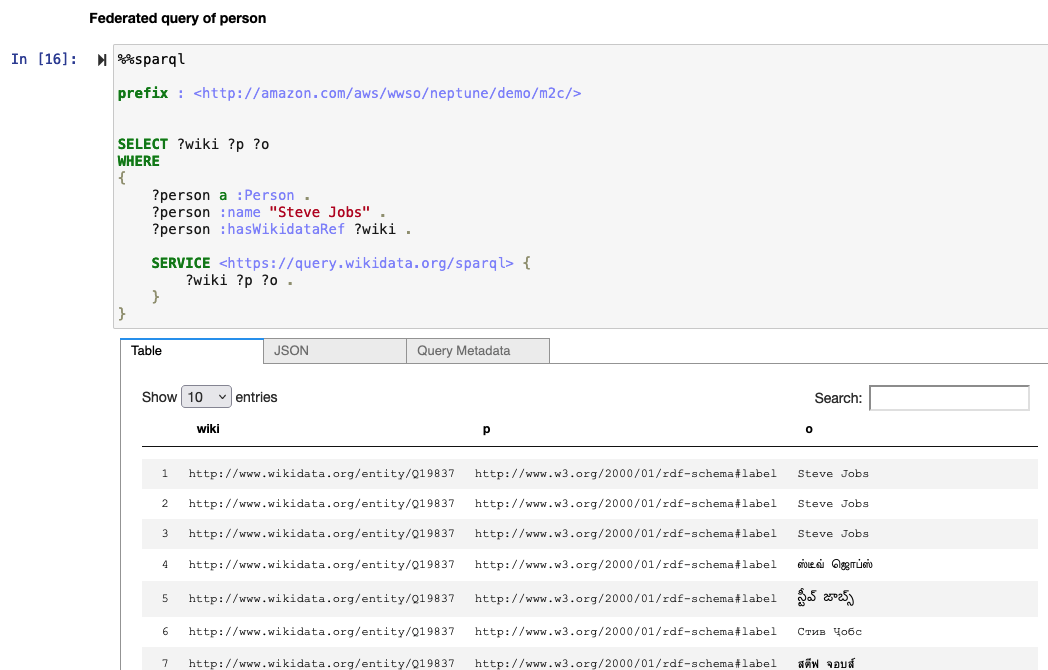Run the SPARQL query cell
Screen dimensions: 1048x670
point(101,59)
